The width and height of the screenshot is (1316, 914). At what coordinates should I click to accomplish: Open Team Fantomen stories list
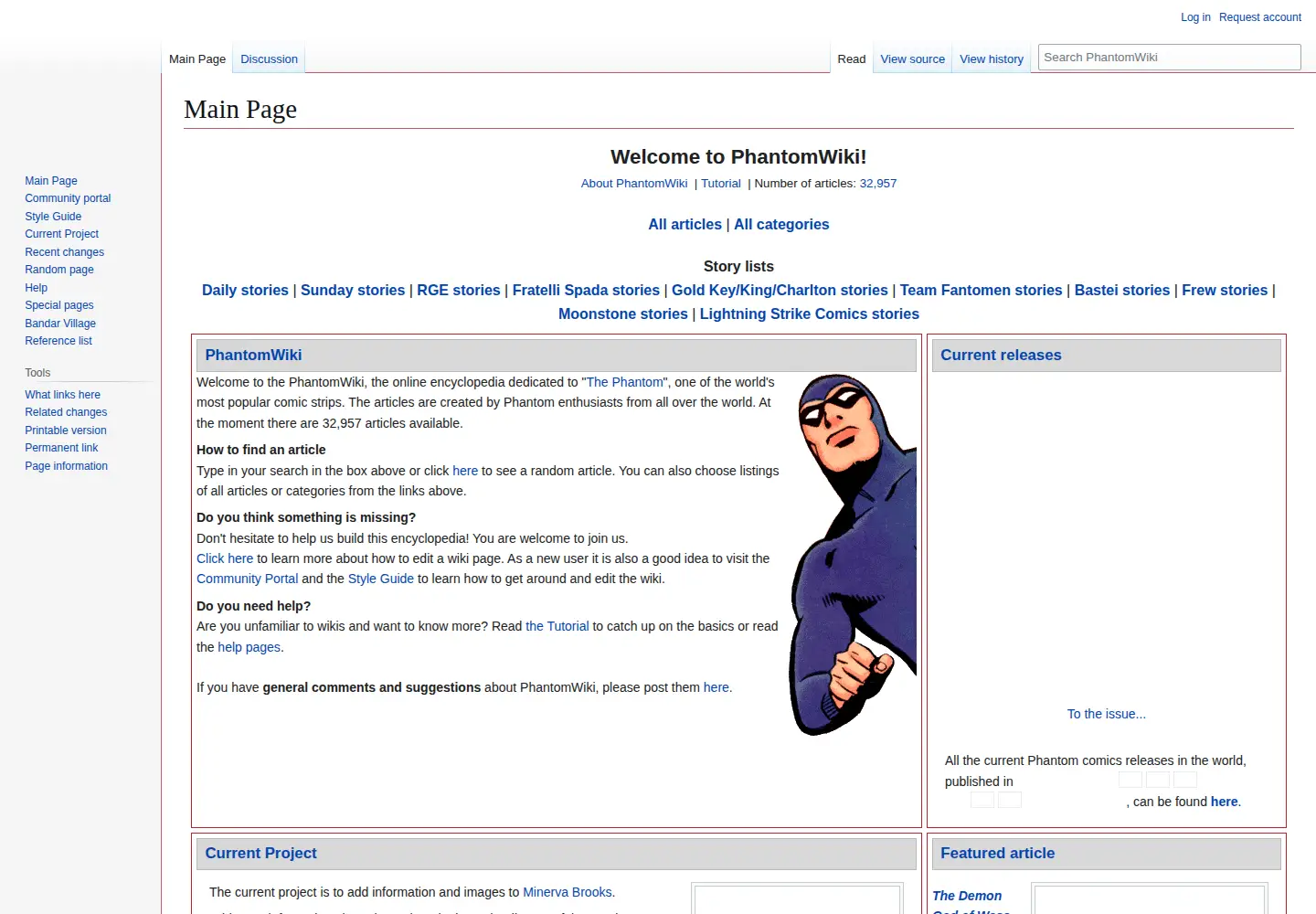point(981,290)
